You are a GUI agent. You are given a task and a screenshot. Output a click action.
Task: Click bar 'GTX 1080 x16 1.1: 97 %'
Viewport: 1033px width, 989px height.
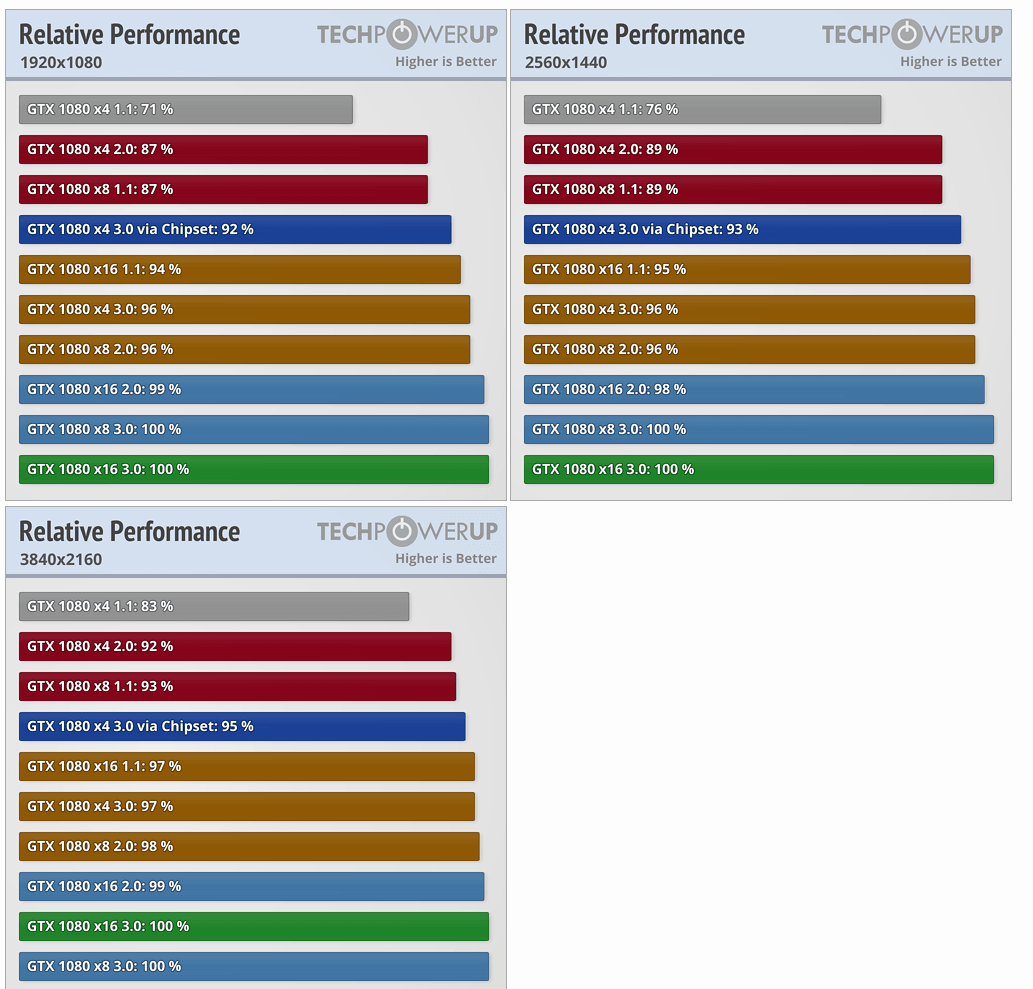point(247,766)
